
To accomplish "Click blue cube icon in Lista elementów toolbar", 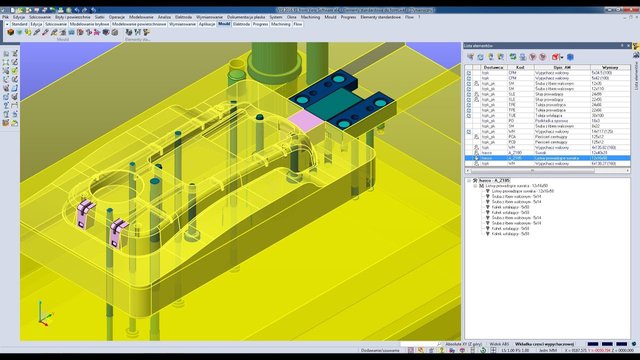I will click(x=570, y=57).
